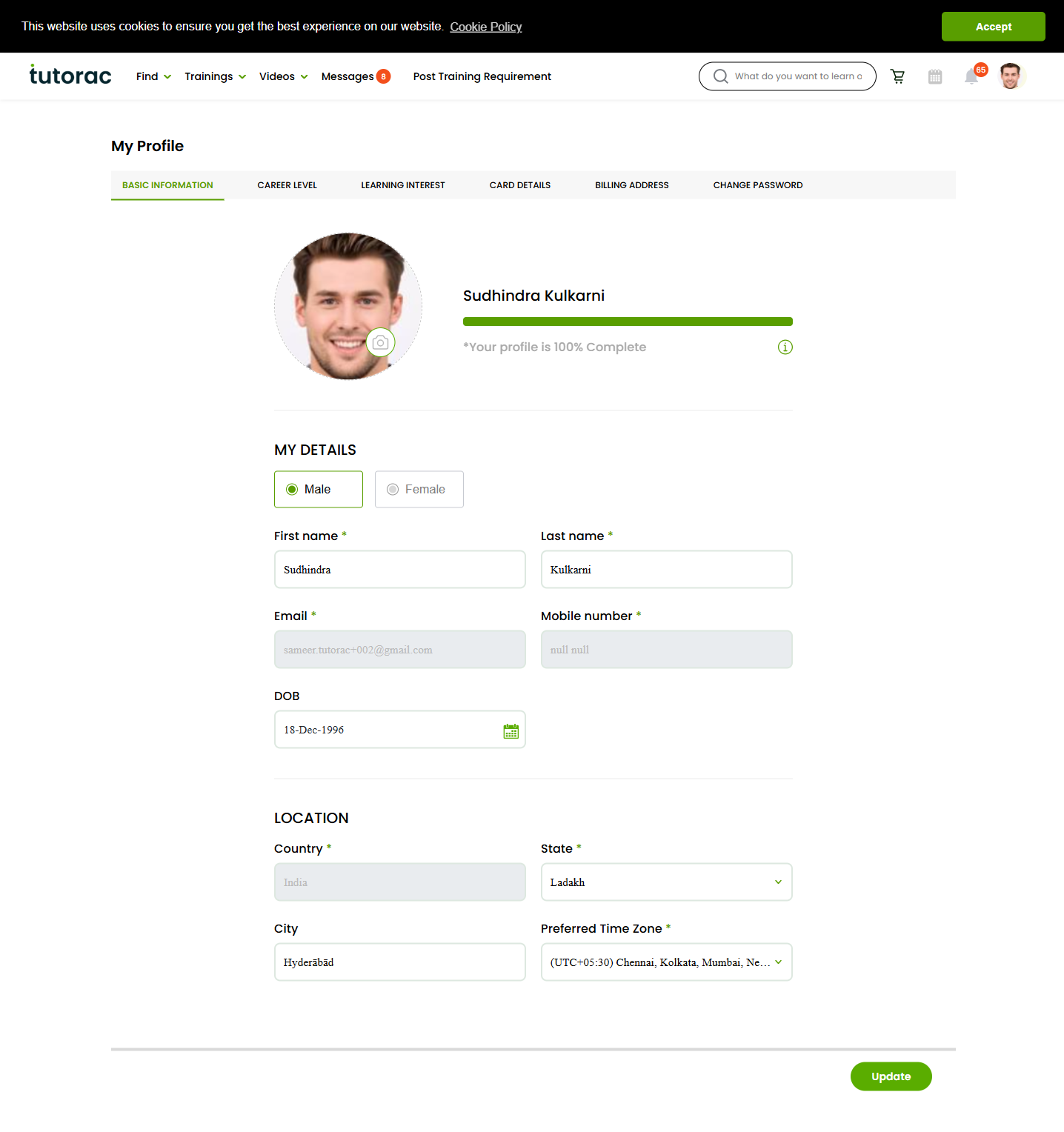
Task: Open notifications bell with 65 badge
Action: 971,76
